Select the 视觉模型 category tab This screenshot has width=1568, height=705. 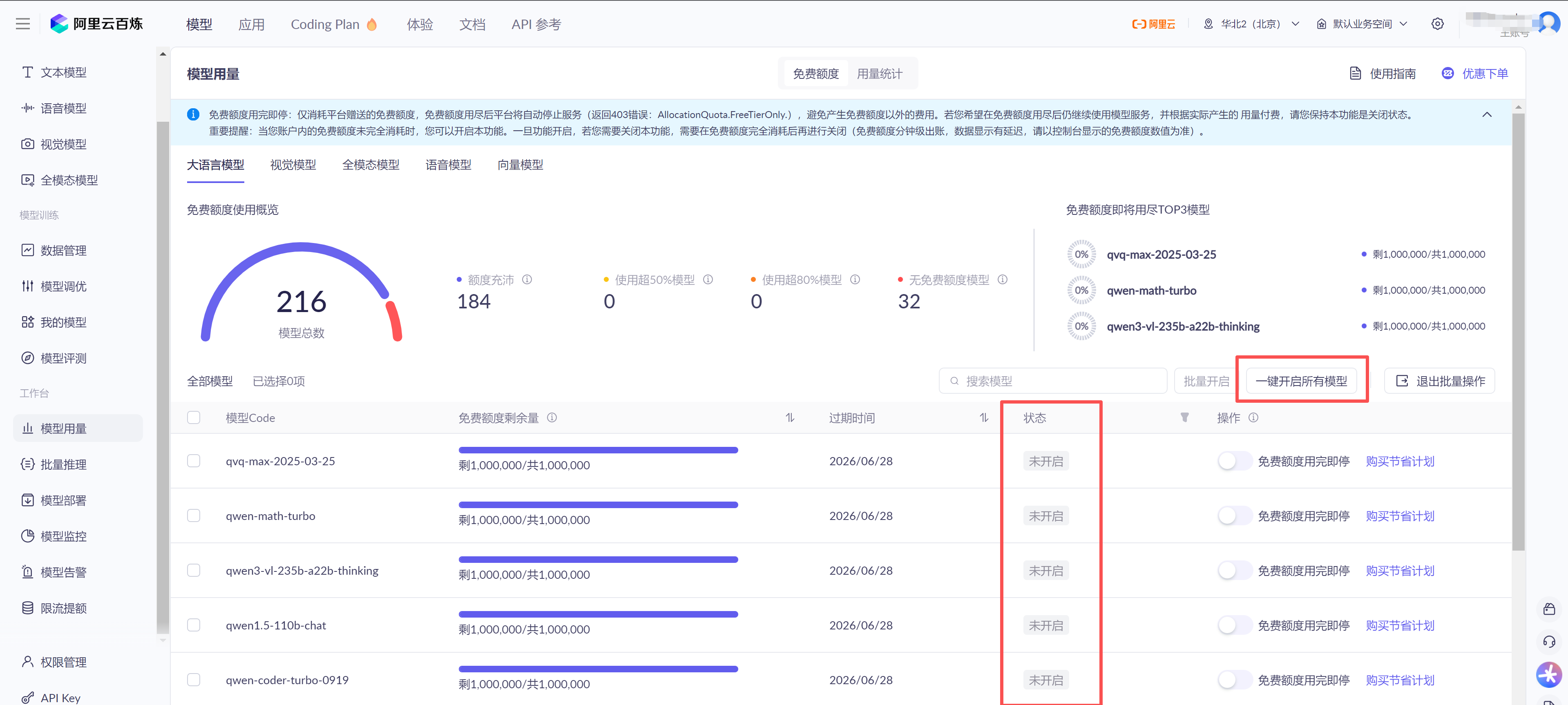(x=293, y=165)
